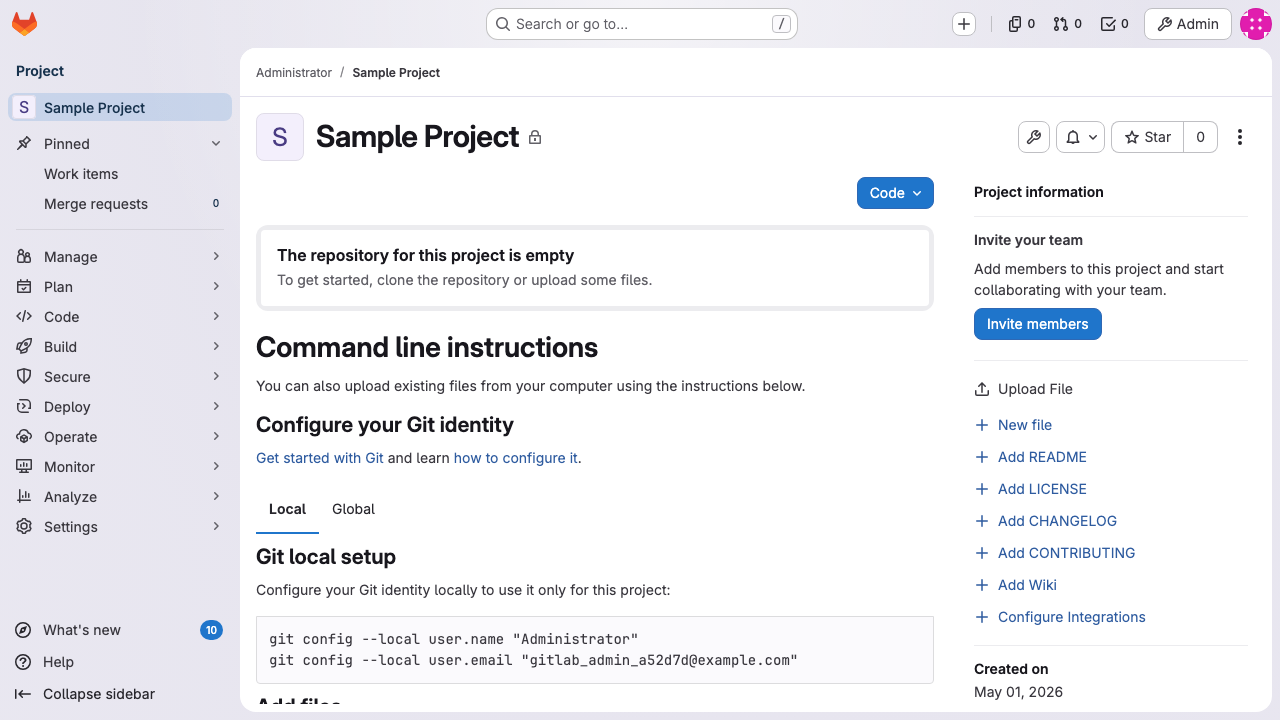Image resolution: width=1280 pixels, height=720 pixels.
Task: Click Configure Integrations link
Action: pos(1060,617)
